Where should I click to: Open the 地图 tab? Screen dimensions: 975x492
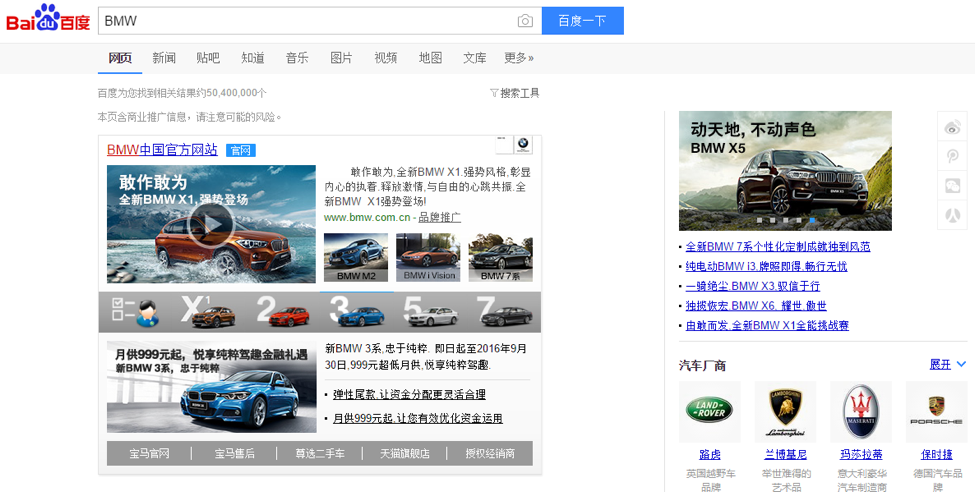point(430,58)
